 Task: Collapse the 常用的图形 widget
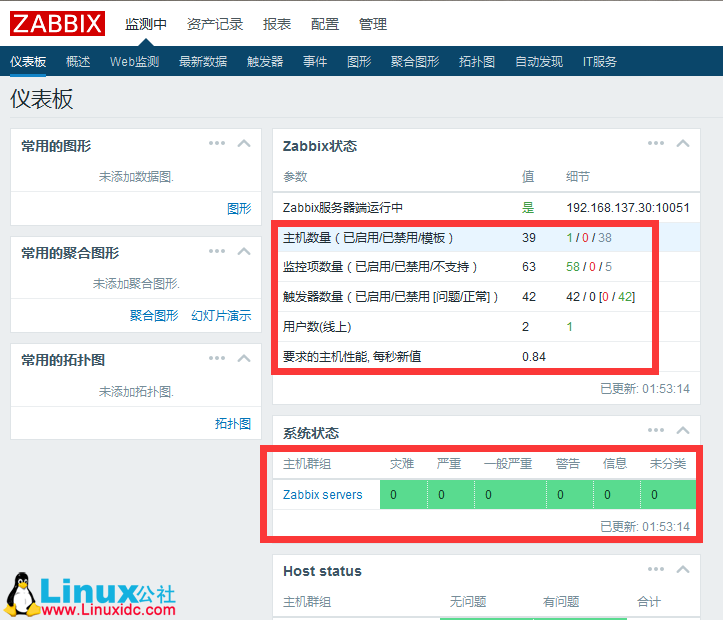tap(244, 143)
